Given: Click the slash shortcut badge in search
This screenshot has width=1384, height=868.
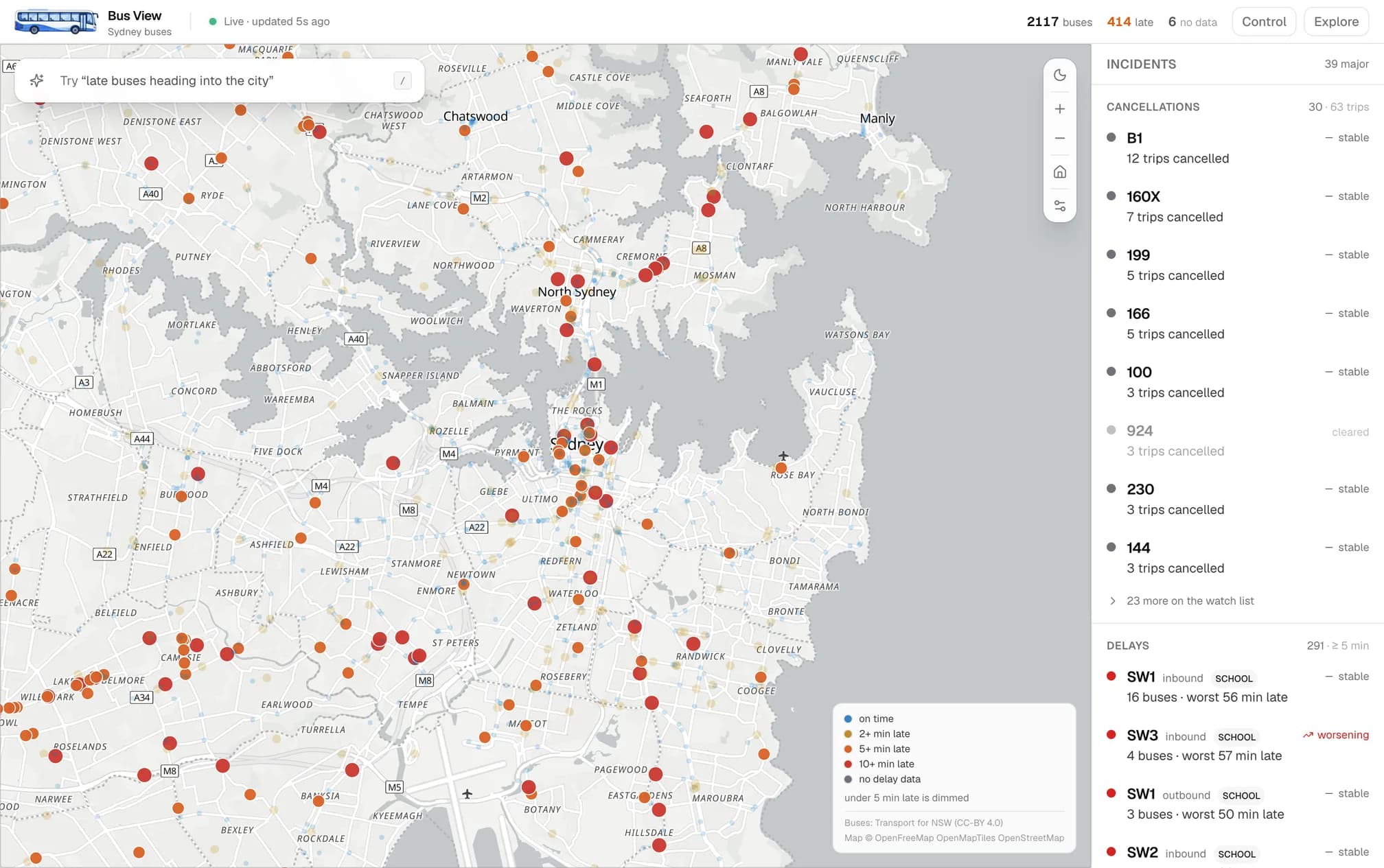Looking at the screenshot, I should [x=402, y=81].
